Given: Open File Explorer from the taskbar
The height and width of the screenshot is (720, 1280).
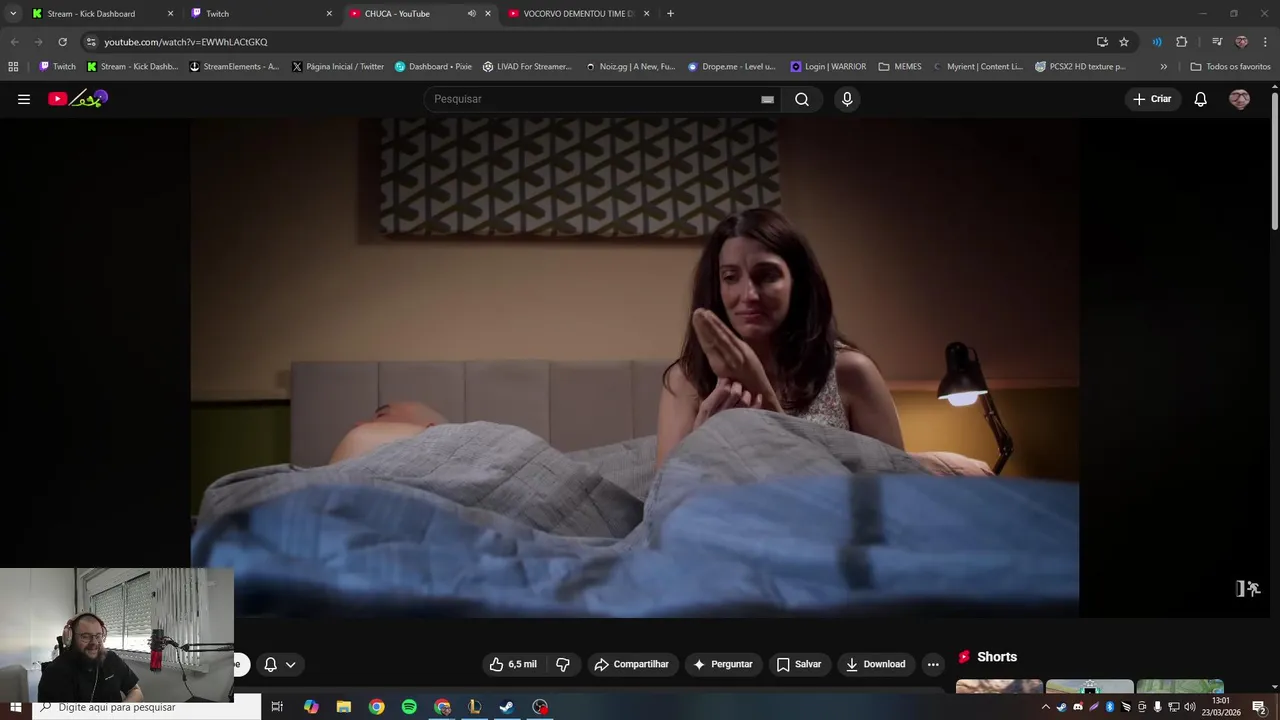Looking at the screenshot, I should click(343, 707).
